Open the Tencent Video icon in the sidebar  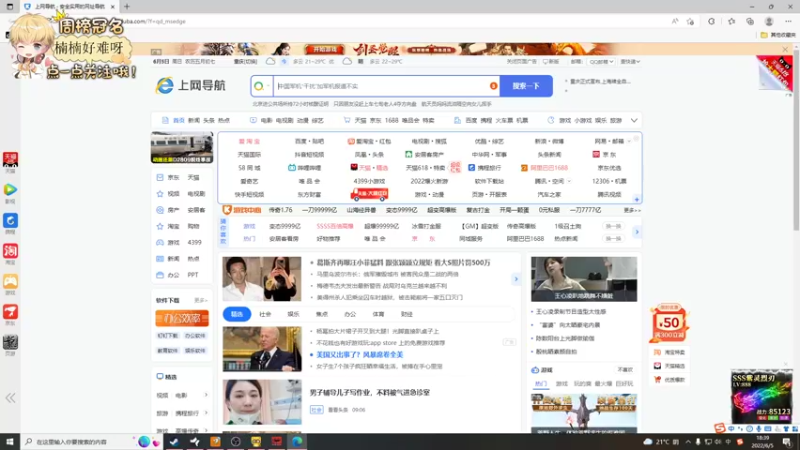coord(10,190)
